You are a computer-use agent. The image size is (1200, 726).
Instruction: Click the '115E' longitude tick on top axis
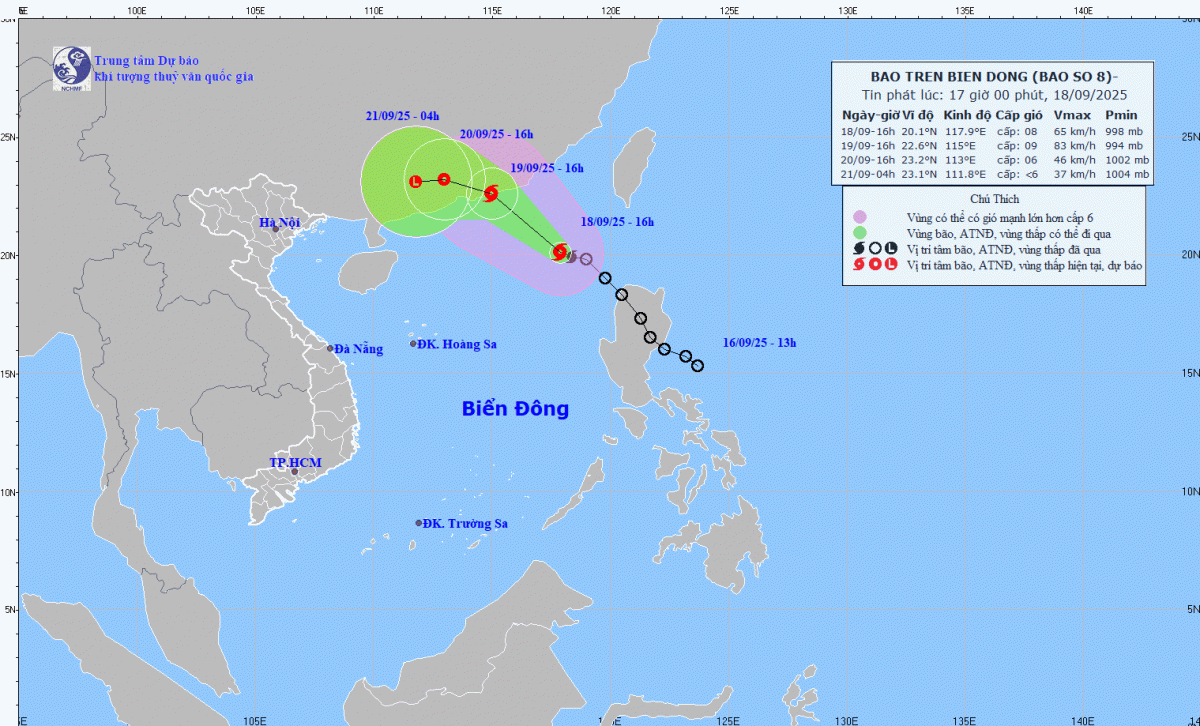pyautogui.click(x=492, y=10)
